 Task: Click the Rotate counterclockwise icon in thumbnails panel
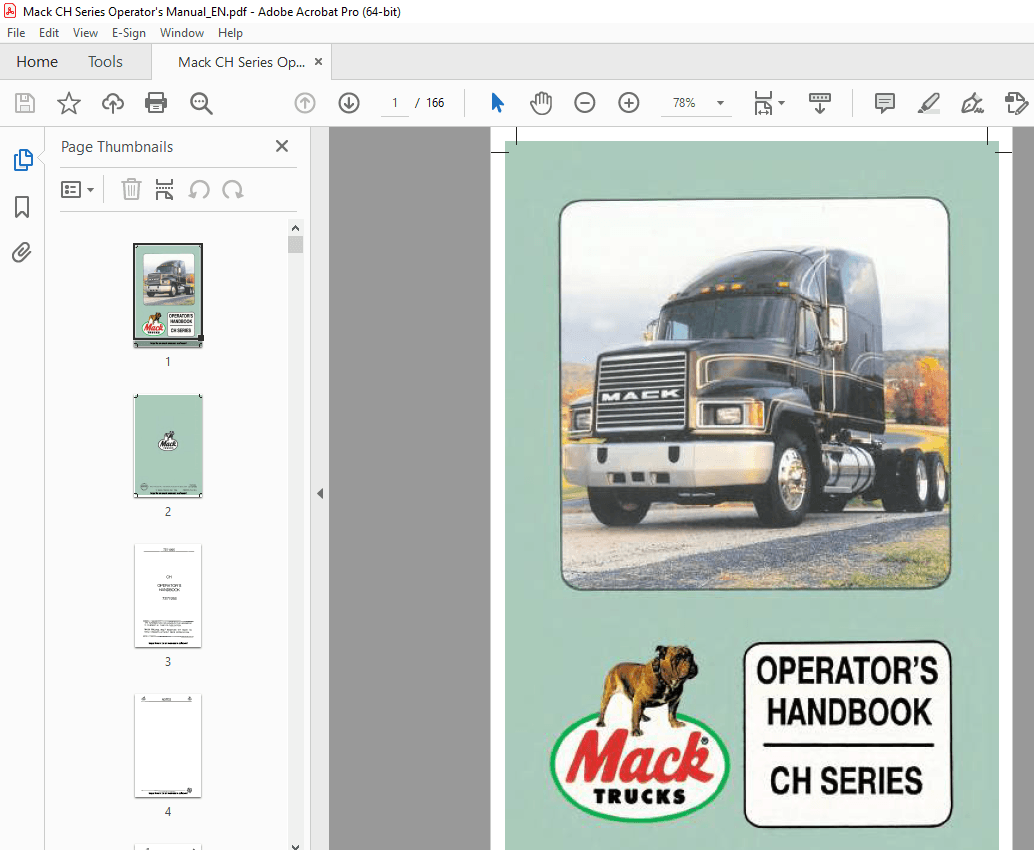(x=199, y=189)
